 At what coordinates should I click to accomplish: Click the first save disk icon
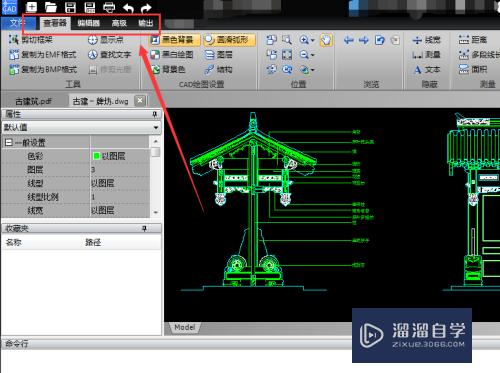[x=70, y=7]
